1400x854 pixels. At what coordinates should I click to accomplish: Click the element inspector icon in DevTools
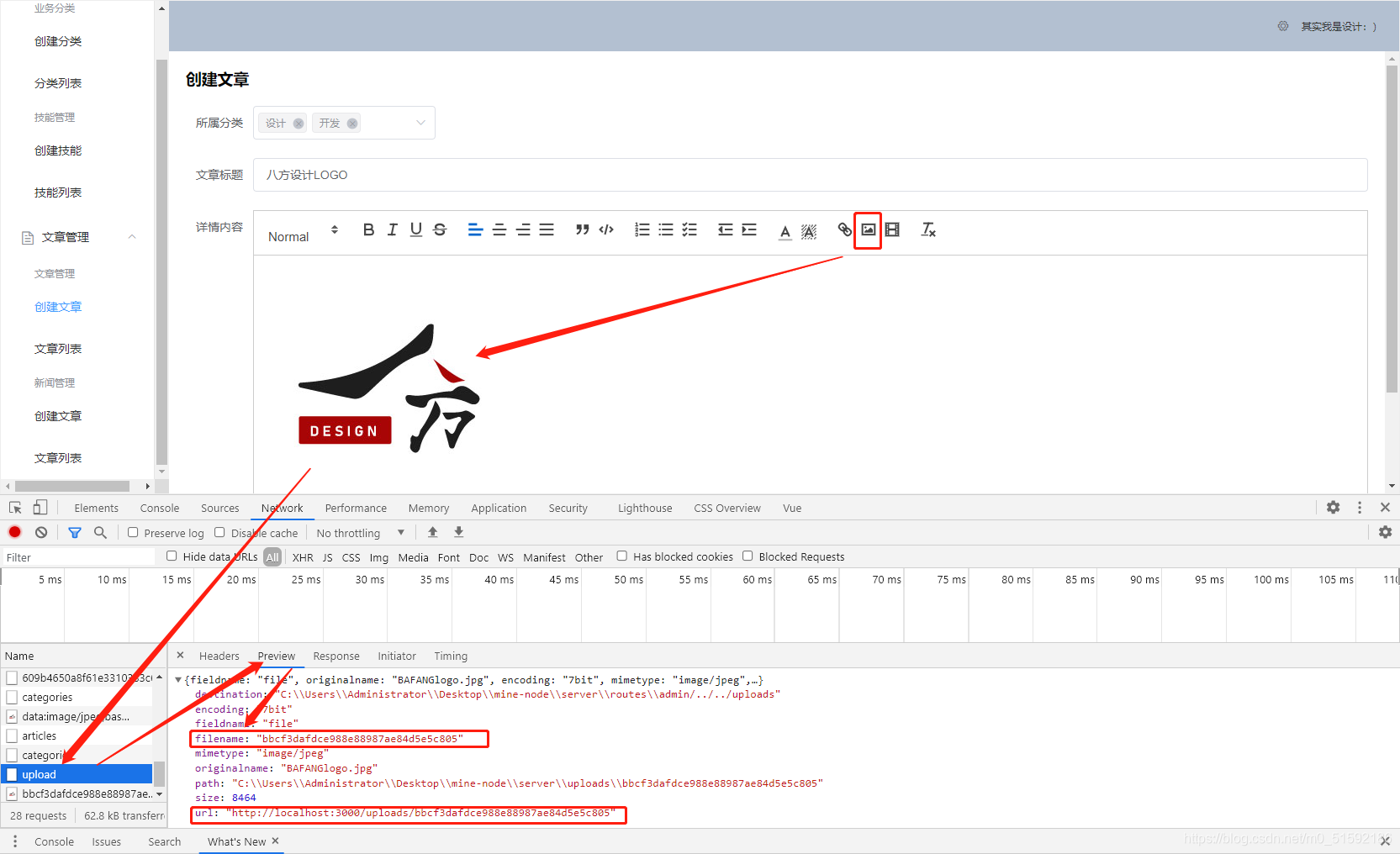pos(13,508)
